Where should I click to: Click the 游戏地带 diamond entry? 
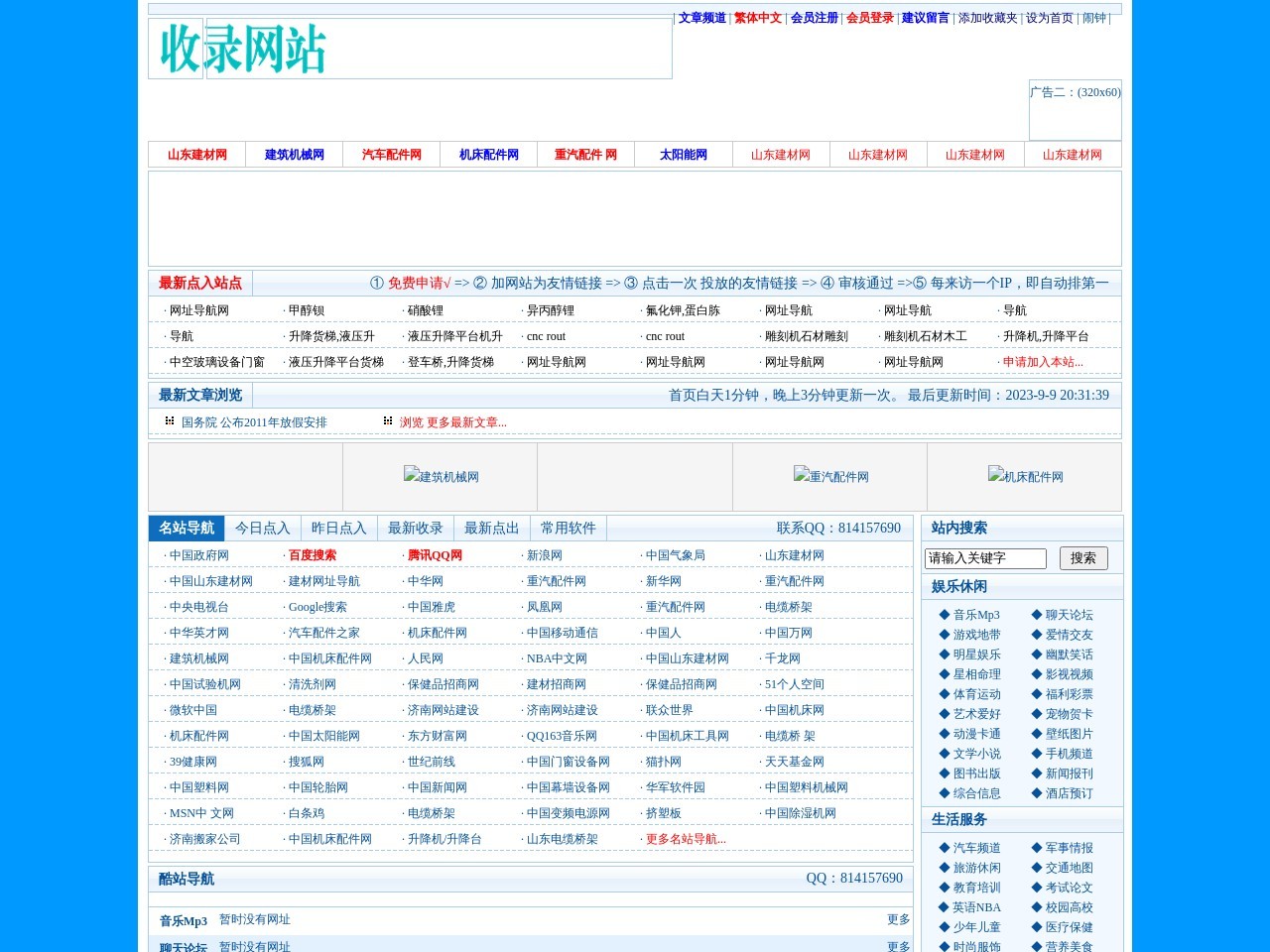pos(975,635)
